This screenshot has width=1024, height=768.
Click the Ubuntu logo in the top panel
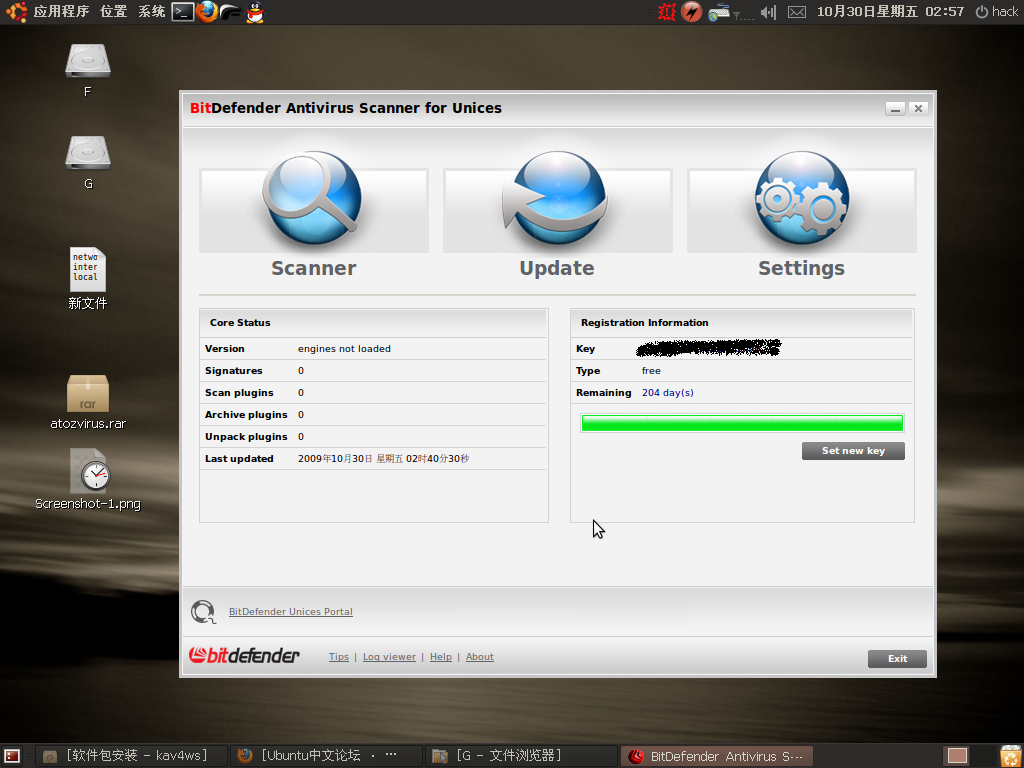tap(16, 12)
